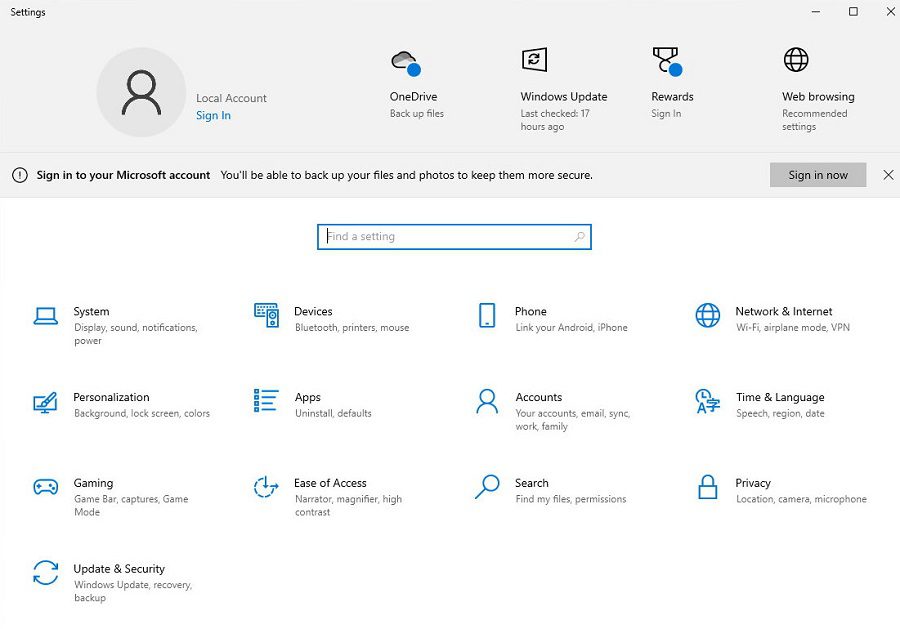
Task: Dismiss the Microsoft account sign-in banner
Action: tap(888, 175)
